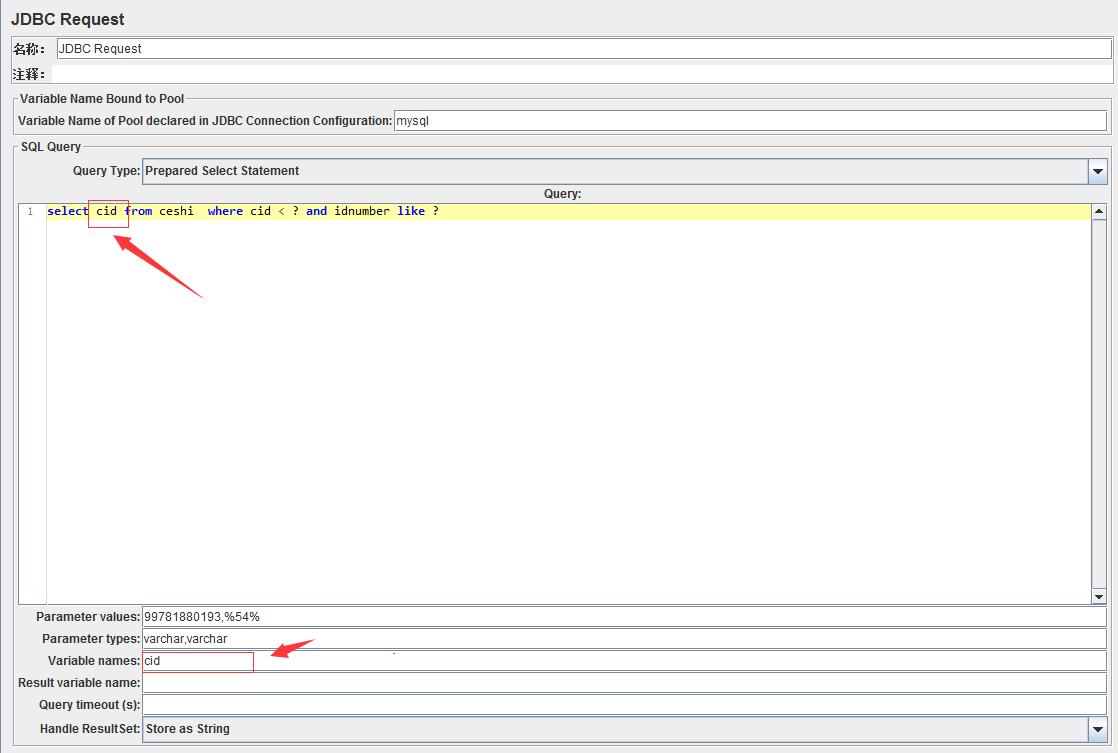Click the query editor vertical scrollbar track
Viewport: 1118px width, 753px height.
pos(1099,404)
